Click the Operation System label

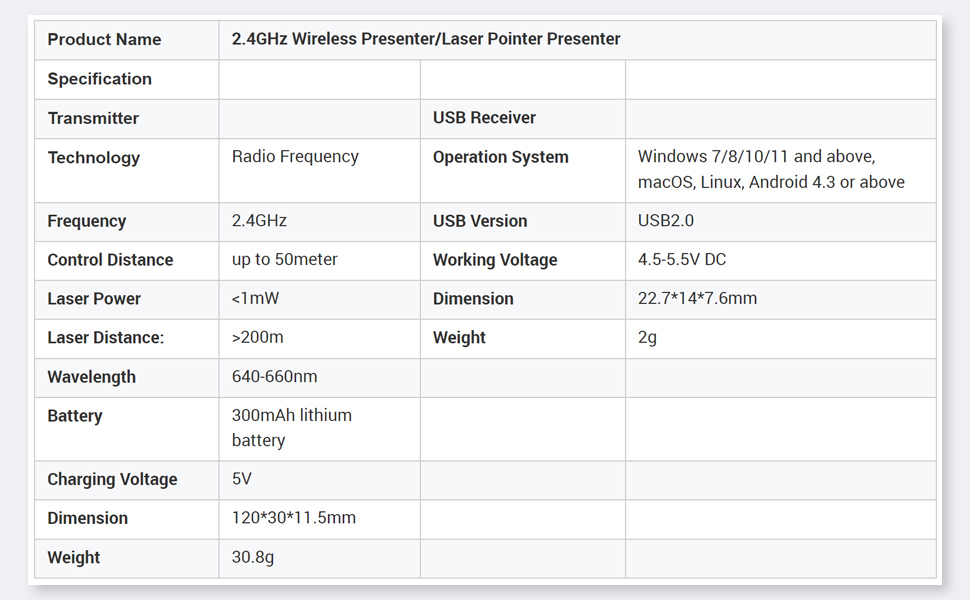click(500, 157)
